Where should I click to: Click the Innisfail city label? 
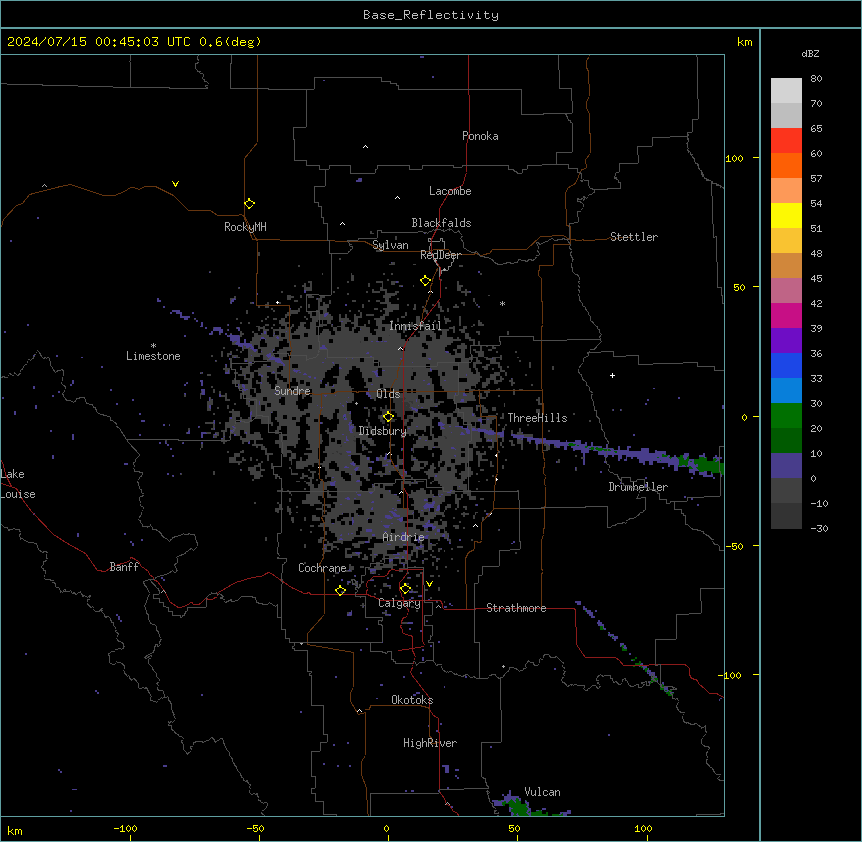[x=415, y=326]
